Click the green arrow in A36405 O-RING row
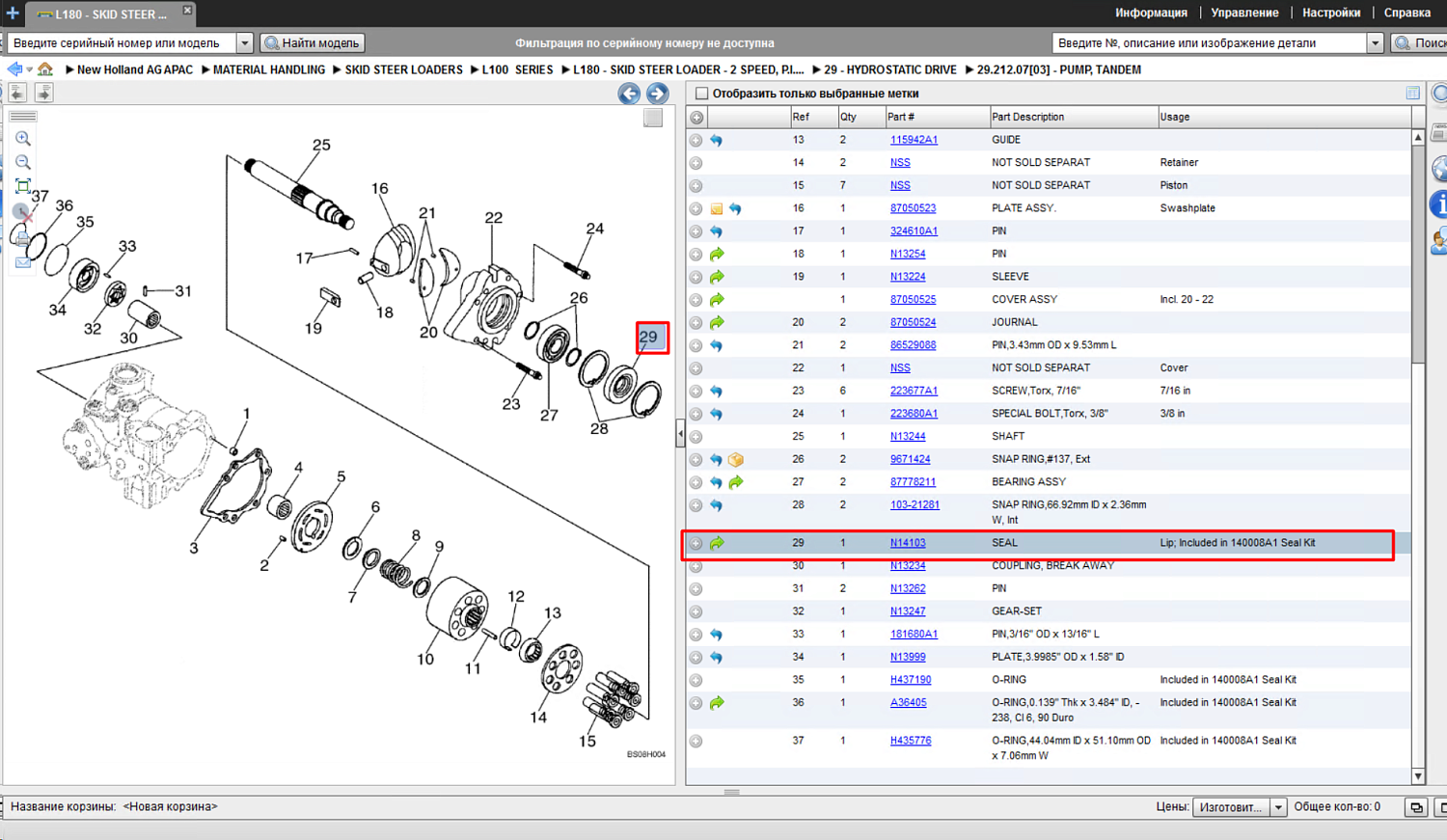This screenshot has width=1447, height=840. pos(717,703)
